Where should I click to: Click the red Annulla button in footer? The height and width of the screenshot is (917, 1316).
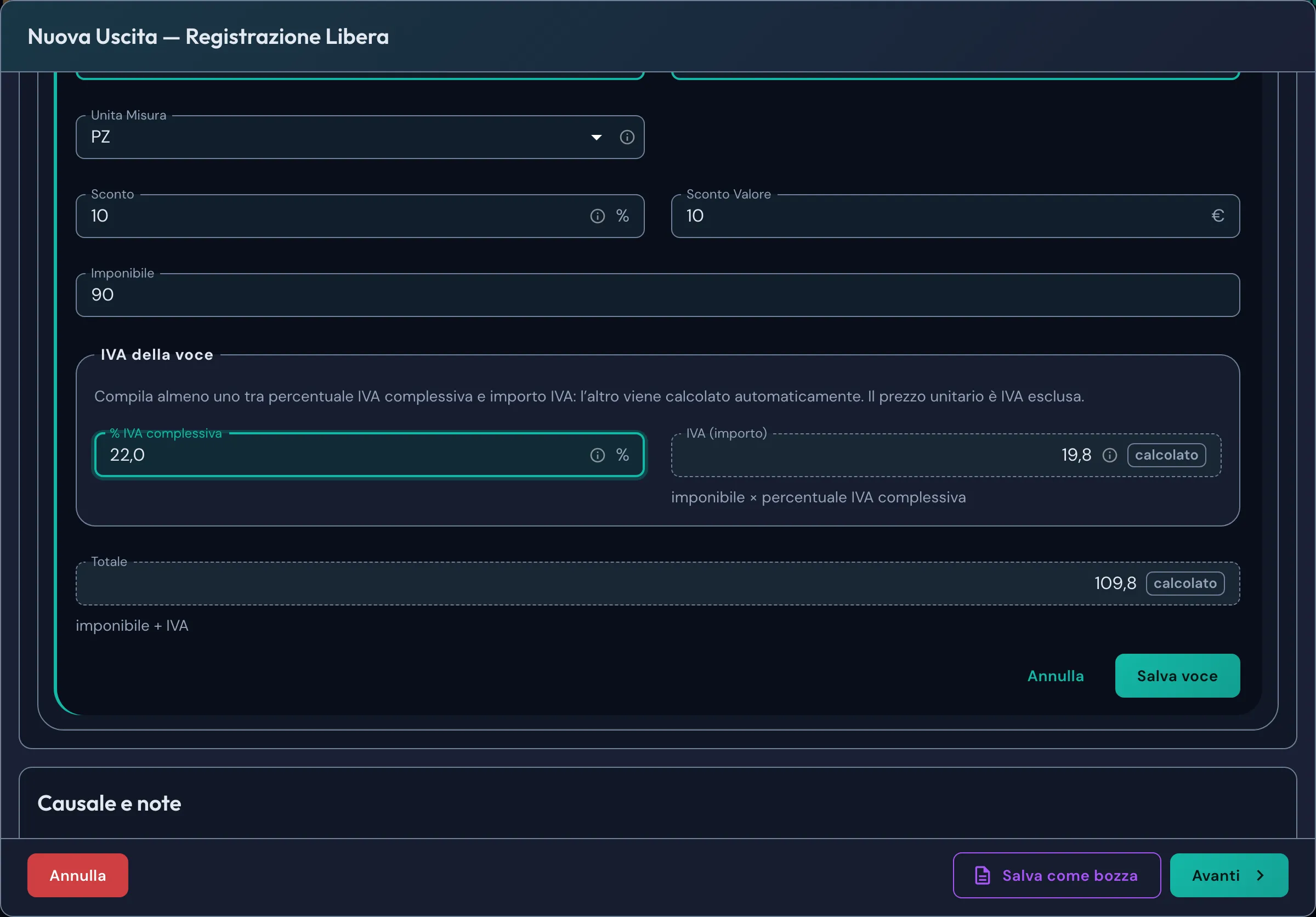(78, 875)
